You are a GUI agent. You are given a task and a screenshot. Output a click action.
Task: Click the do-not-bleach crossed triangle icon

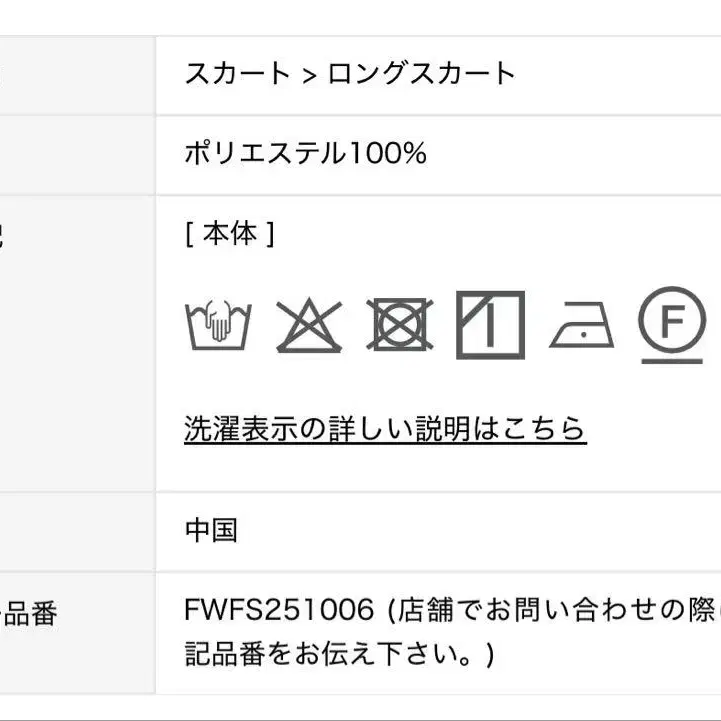309,325
